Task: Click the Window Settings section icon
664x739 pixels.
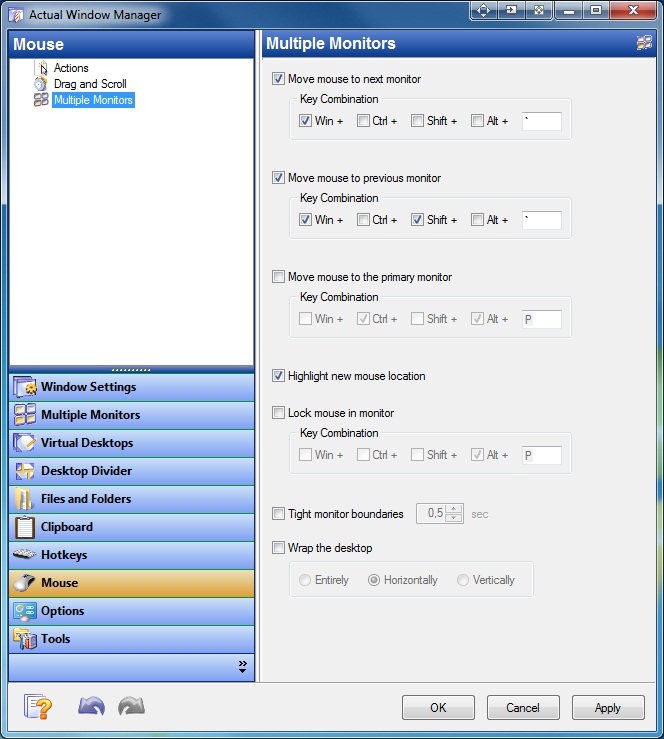Action: coord(25,387)
